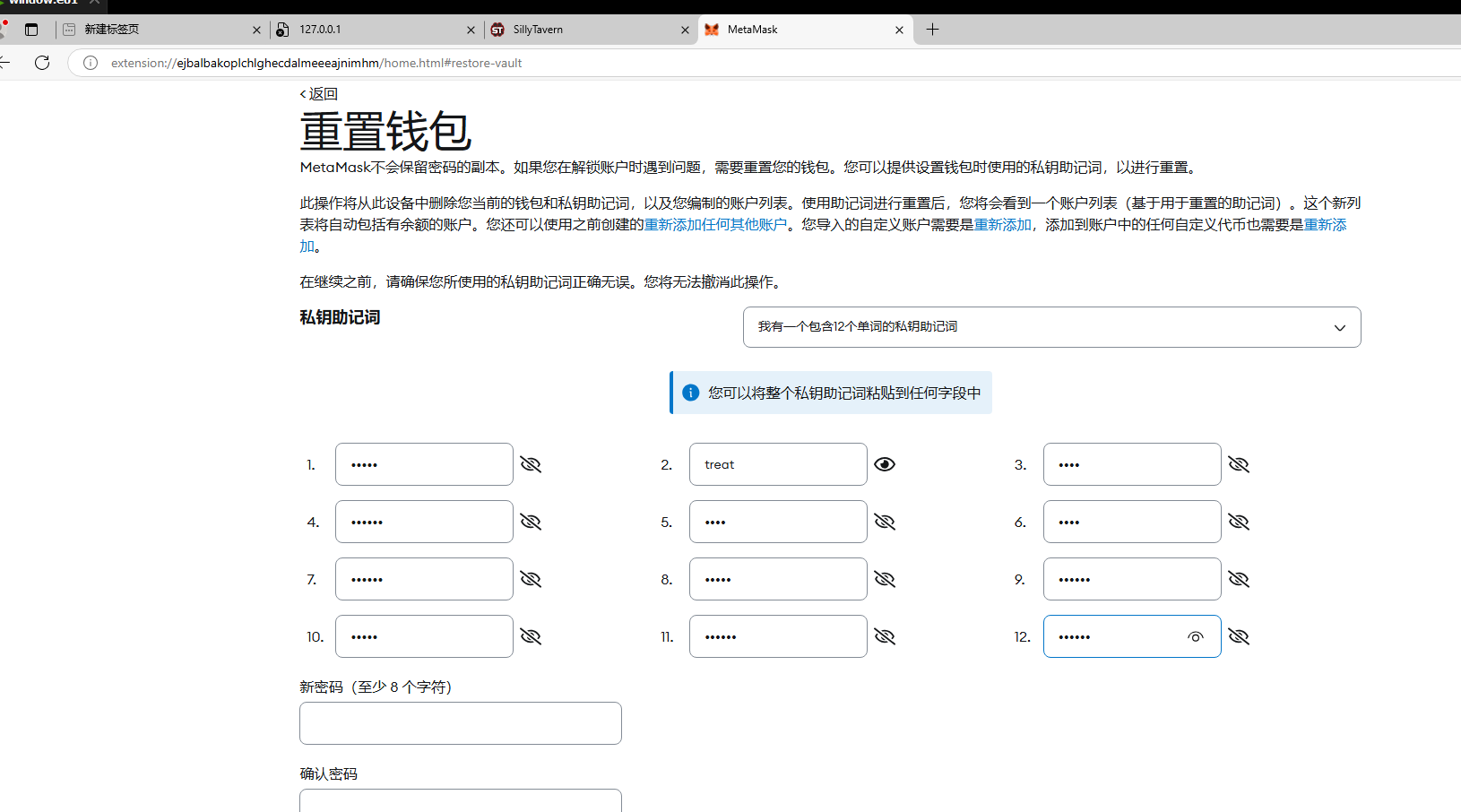The image size is (1461, 812).
Task: Focus seed word field 1
Action: tap(424, 464)
